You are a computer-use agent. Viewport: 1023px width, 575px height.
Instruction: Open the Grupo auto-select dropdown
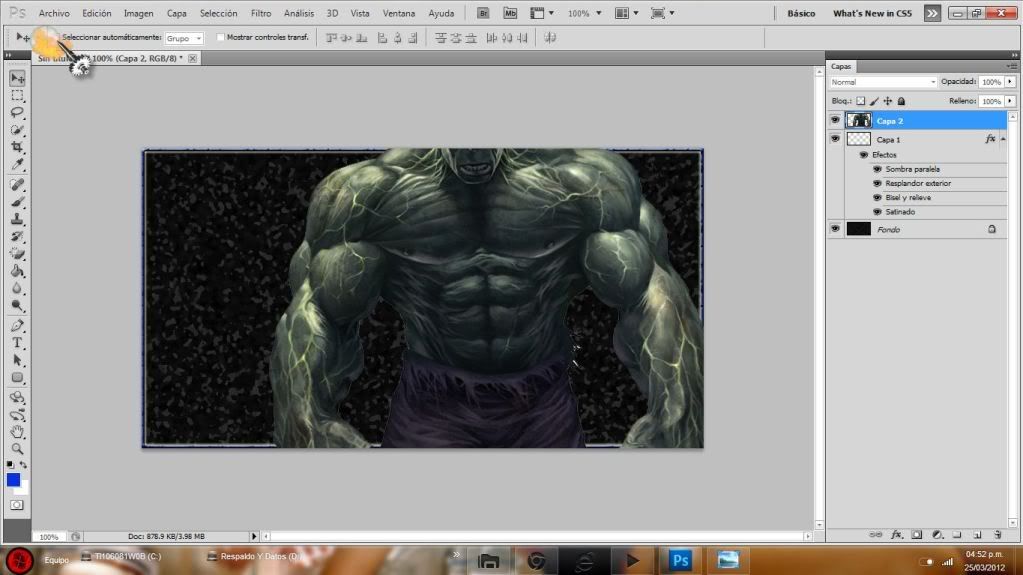point(184,39)
